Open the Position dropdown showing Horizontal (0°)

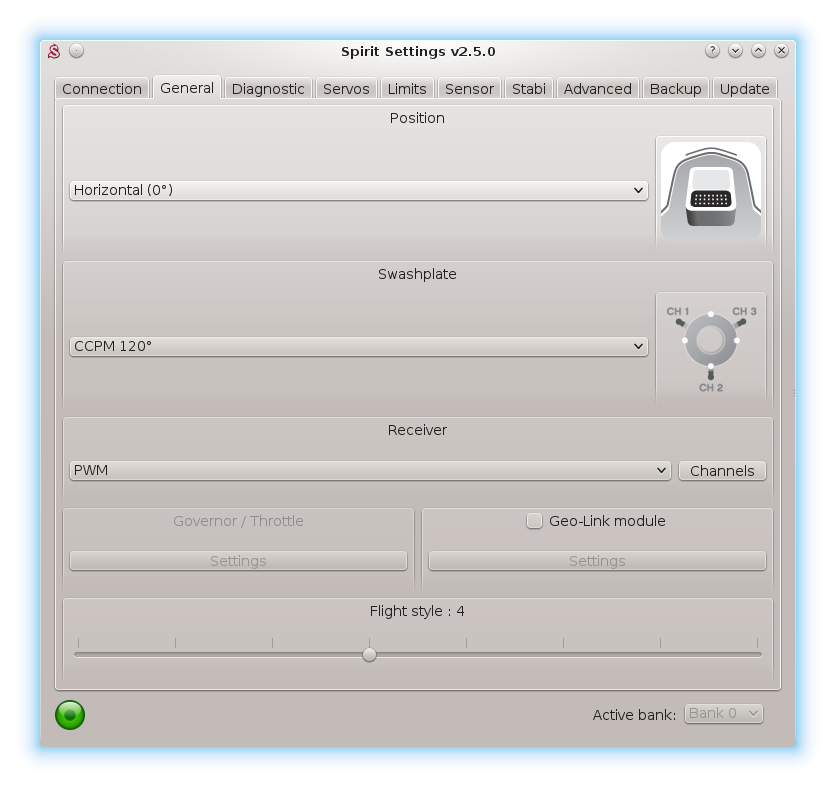[358, 190]
